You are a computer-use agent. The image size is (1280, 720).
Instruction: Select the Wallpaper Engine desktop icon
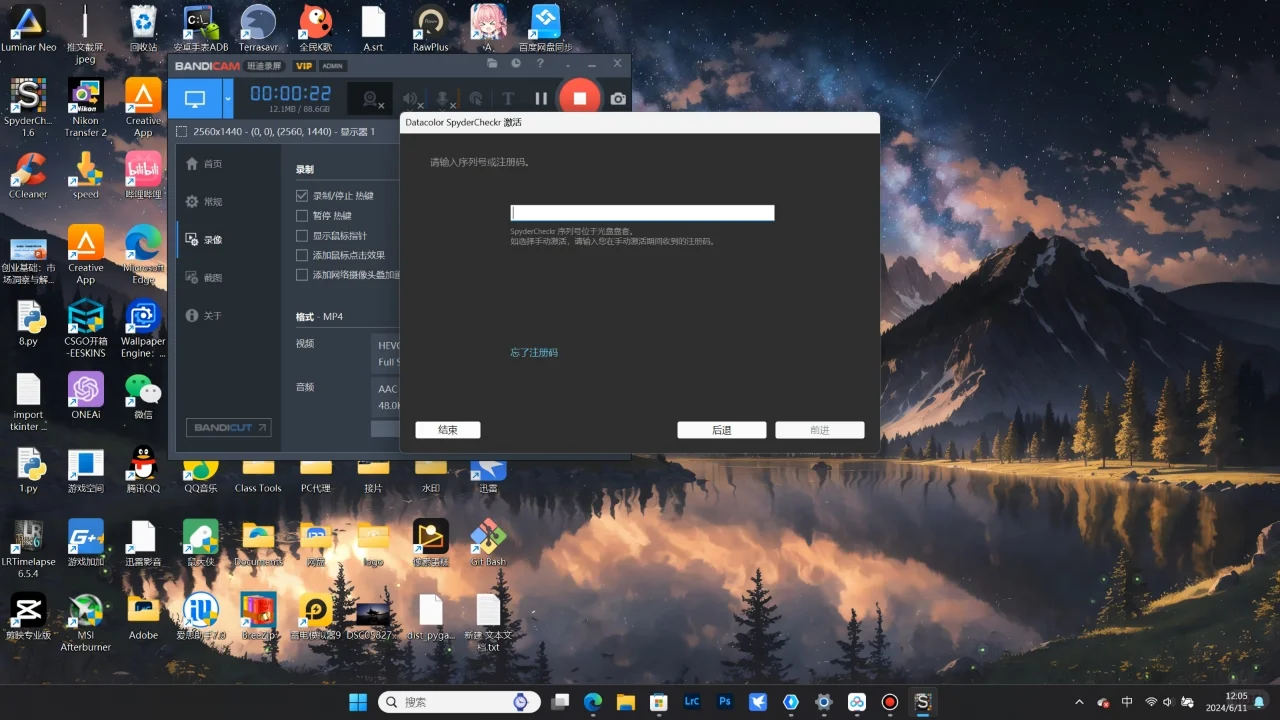pyautogui.click(x=143, y=329)
